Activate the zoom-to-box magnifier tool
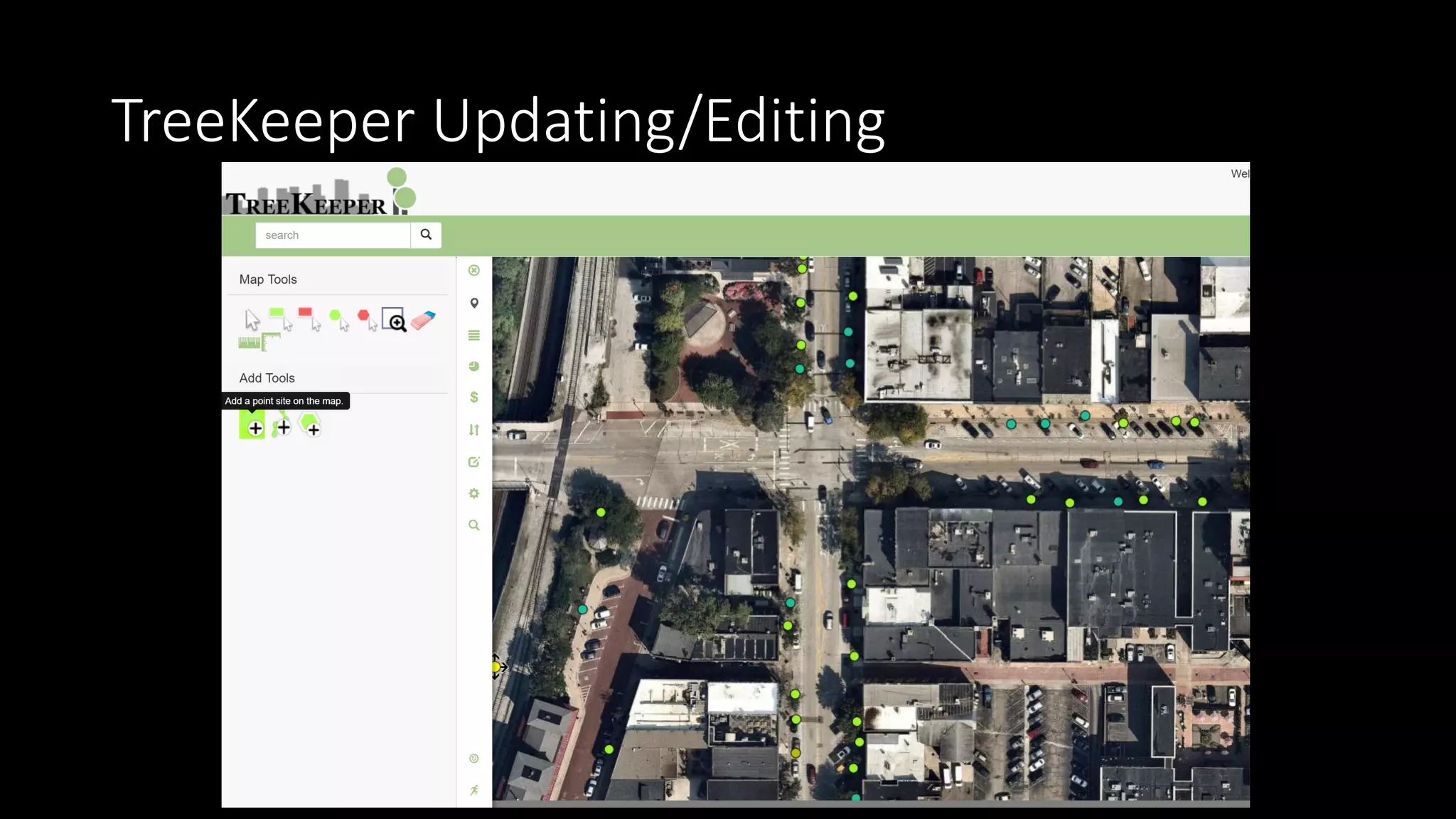Image resolution: width=1456 pixels, height=819 pixels. (394, 320)
